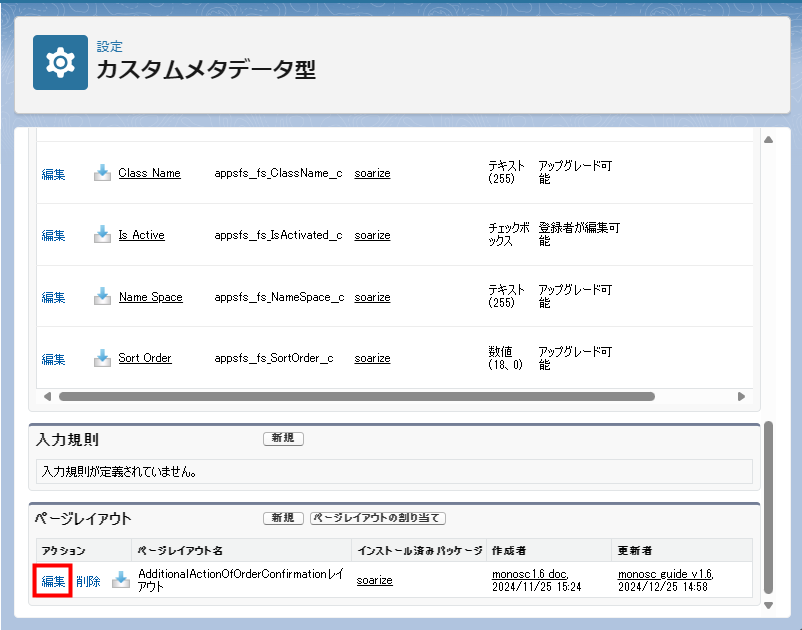Viewport: 802px width, 630px height.
Task: Click ページレイアウトの割り当て button
Action: coord(377,518)
